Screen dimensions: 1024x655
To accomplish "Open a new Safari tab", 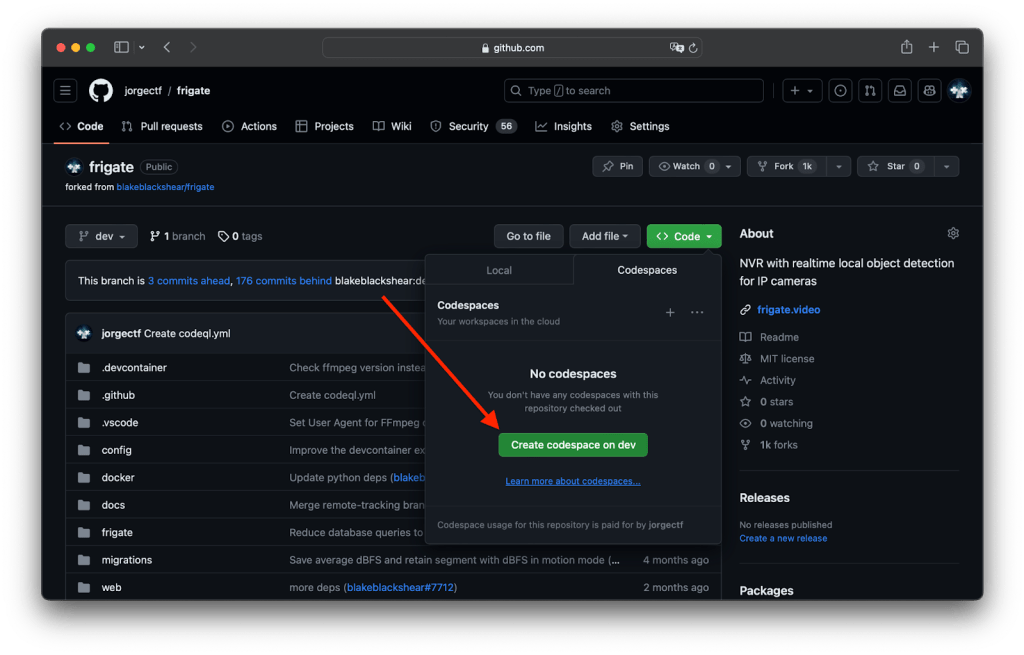I will click(934, 47).
